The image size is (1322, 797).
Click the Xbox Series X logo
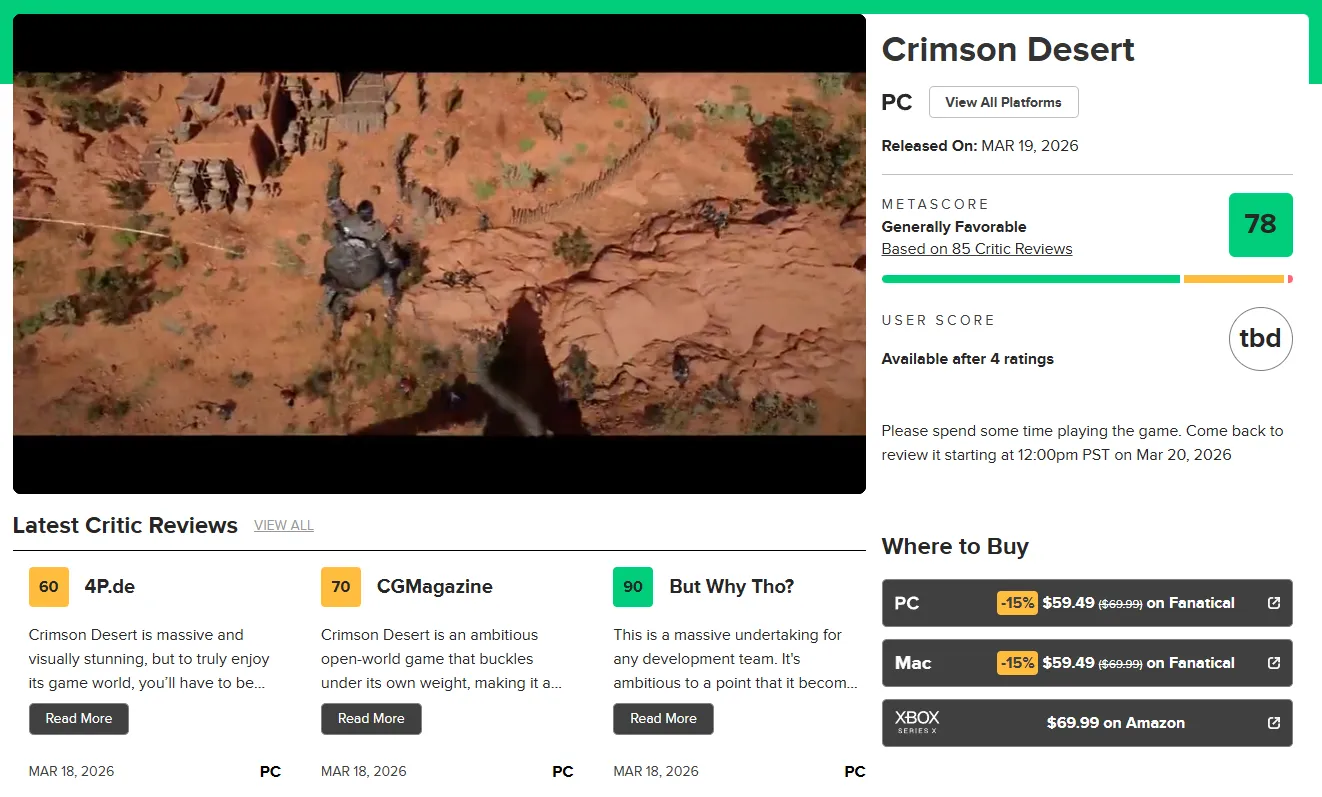click(916, 722)
